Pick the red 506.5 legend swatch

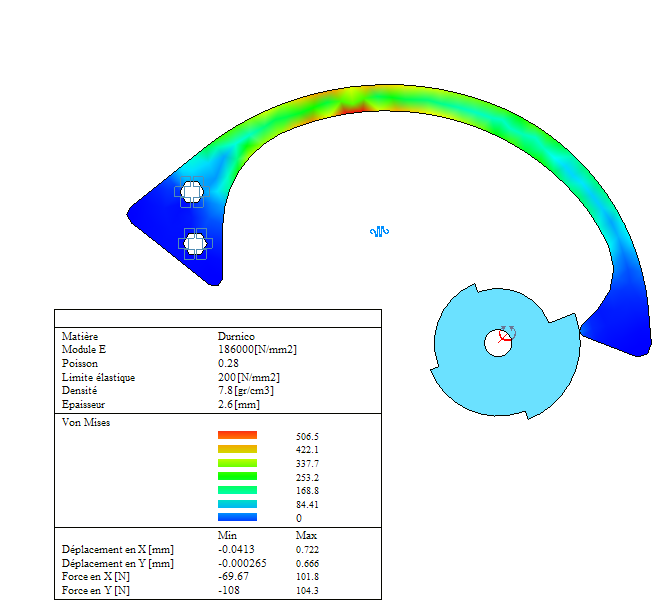[237, 436]
